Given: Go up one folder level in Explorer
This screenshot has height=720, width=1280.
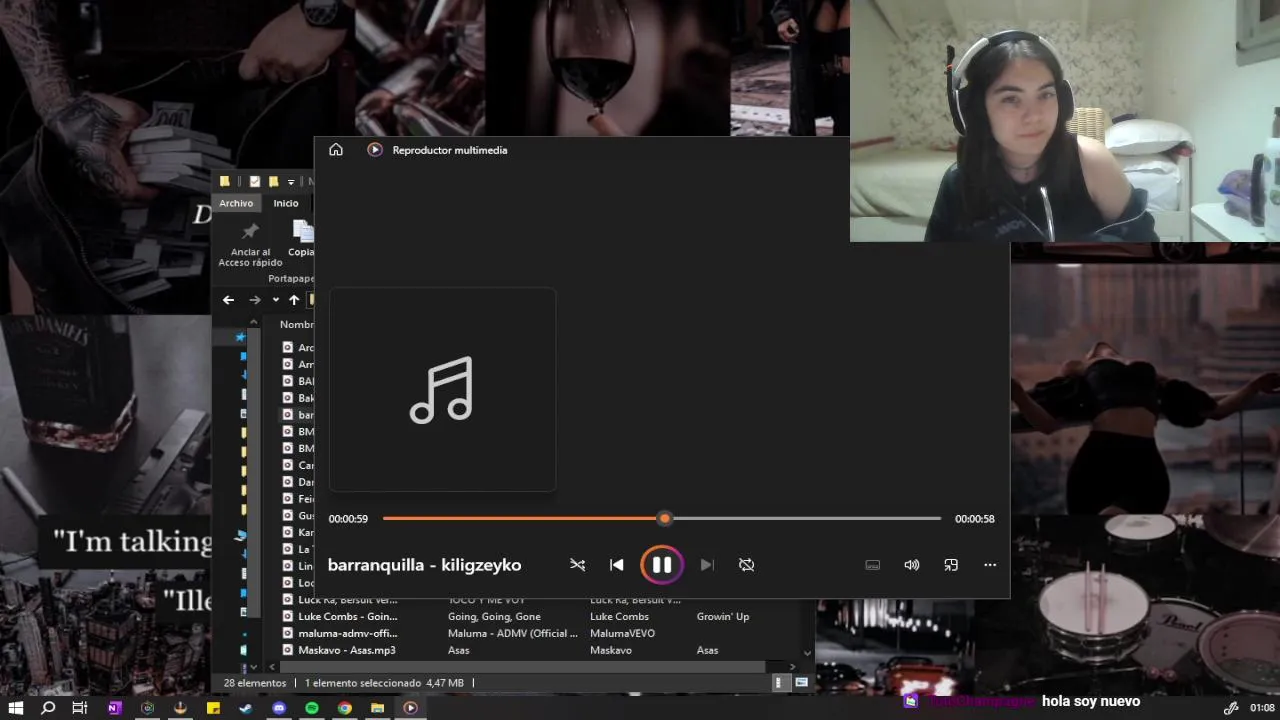Looking at the screenshot, I should [294, 300].
